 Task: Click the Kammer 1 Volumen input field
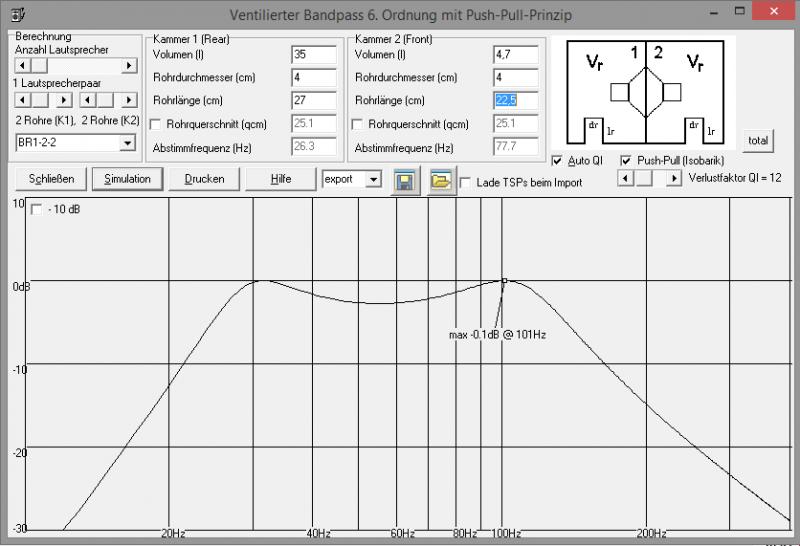[313, 54]
